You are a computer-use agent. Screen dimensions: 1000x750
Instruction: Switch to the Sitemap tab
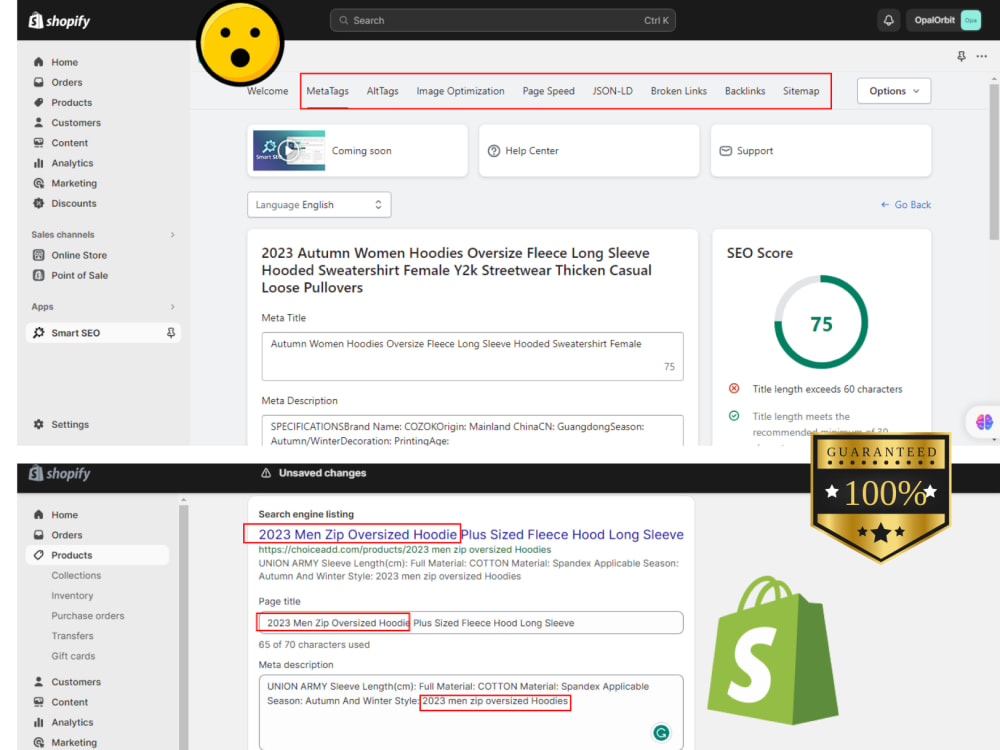pyautogui.click(x=800, y=91)
